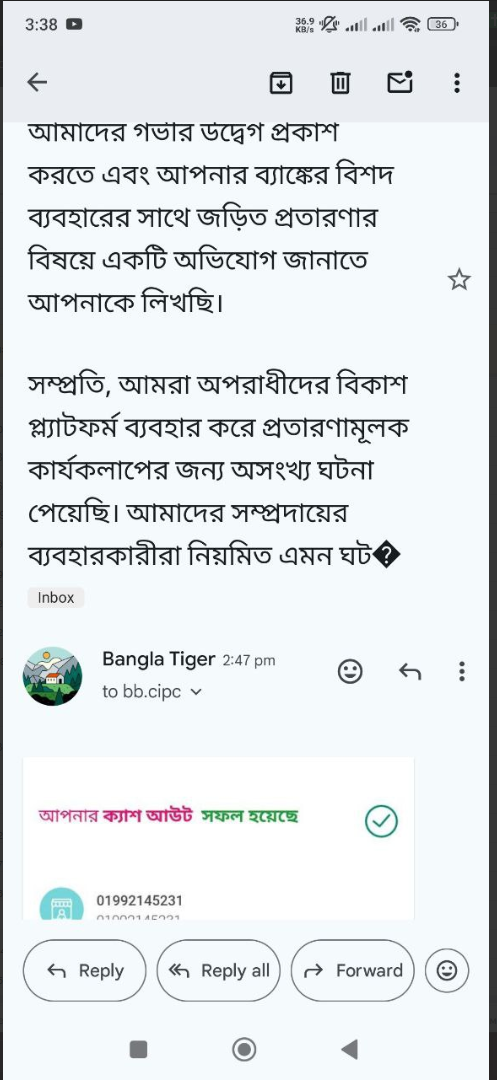497x1080 pixels.
Task: Go back with the top-left arrow
Action: [x=37, y=83]
